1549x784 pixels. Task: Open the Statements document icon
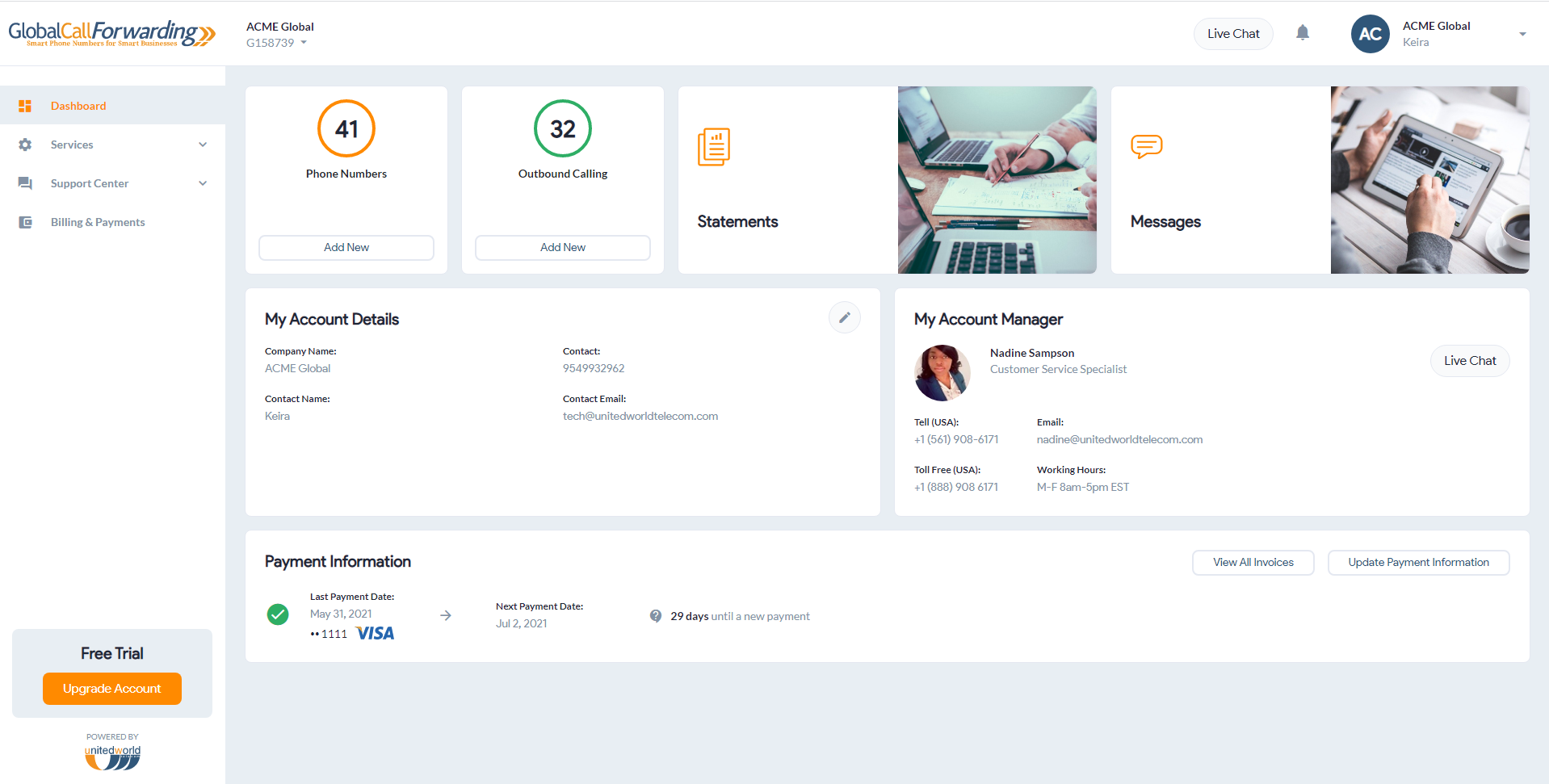tap(713, 147)
